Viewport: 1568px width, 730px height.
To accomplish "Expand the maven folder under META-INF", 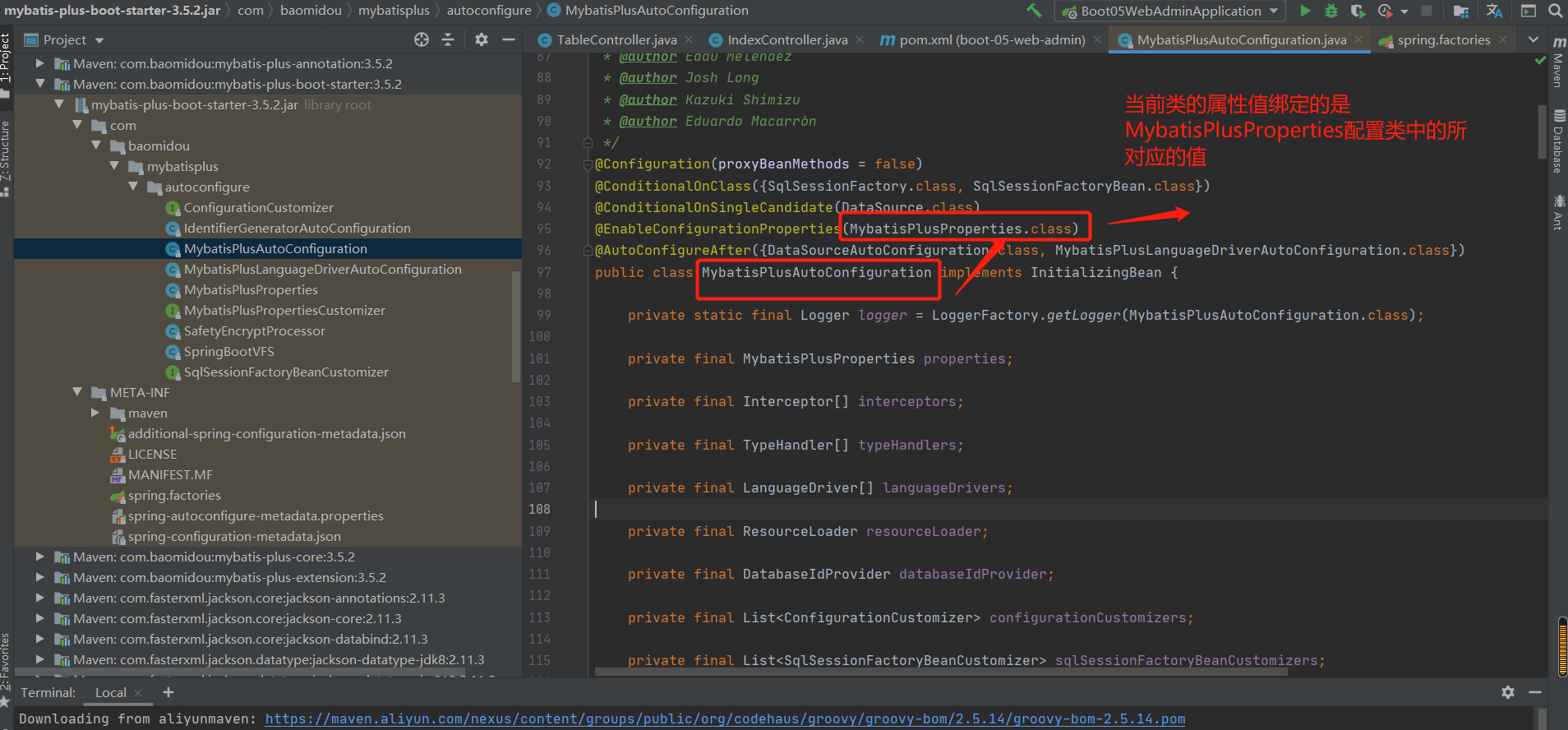I will tap(95, 413).
